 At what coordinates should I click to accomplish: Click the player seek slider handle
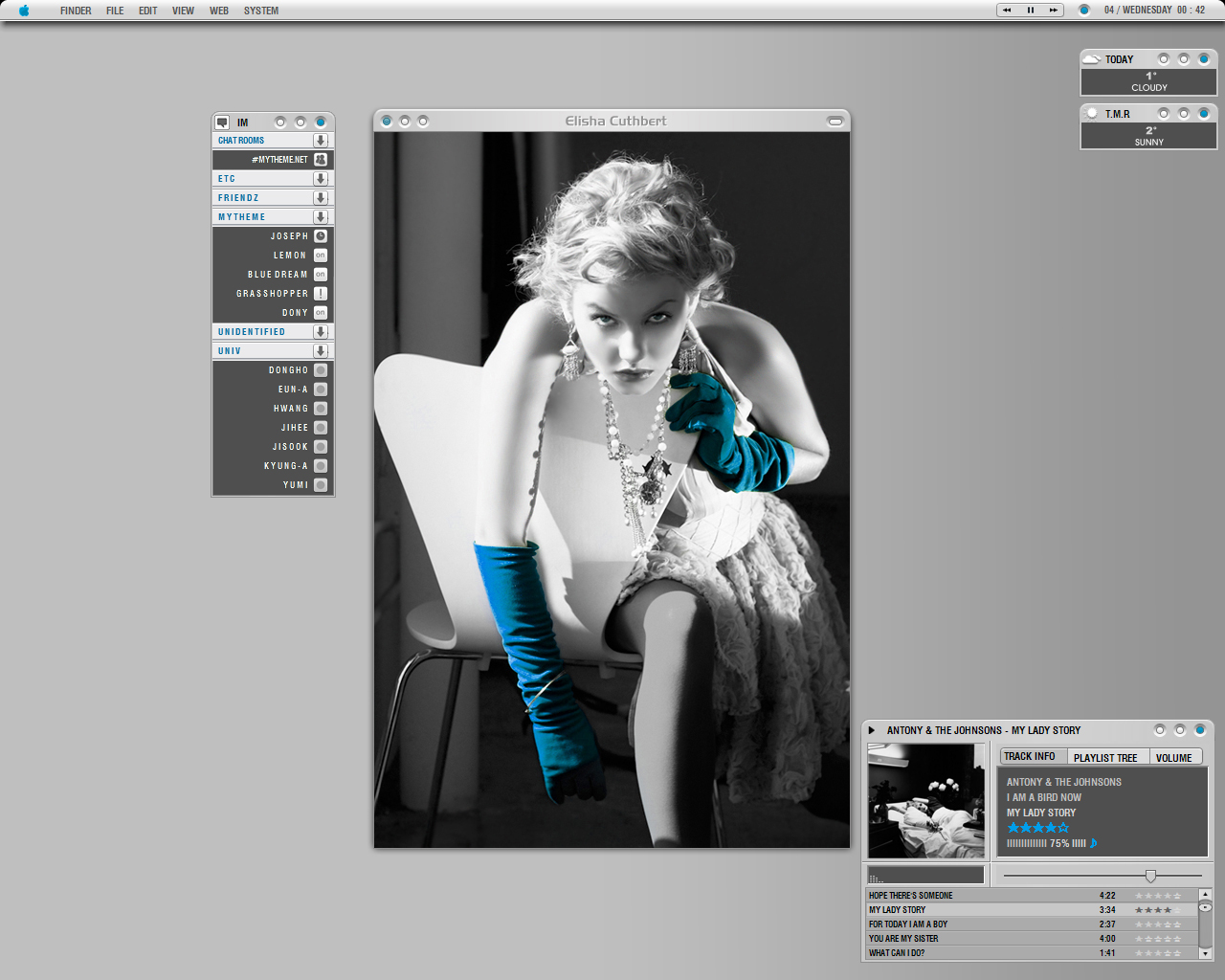1150,876
